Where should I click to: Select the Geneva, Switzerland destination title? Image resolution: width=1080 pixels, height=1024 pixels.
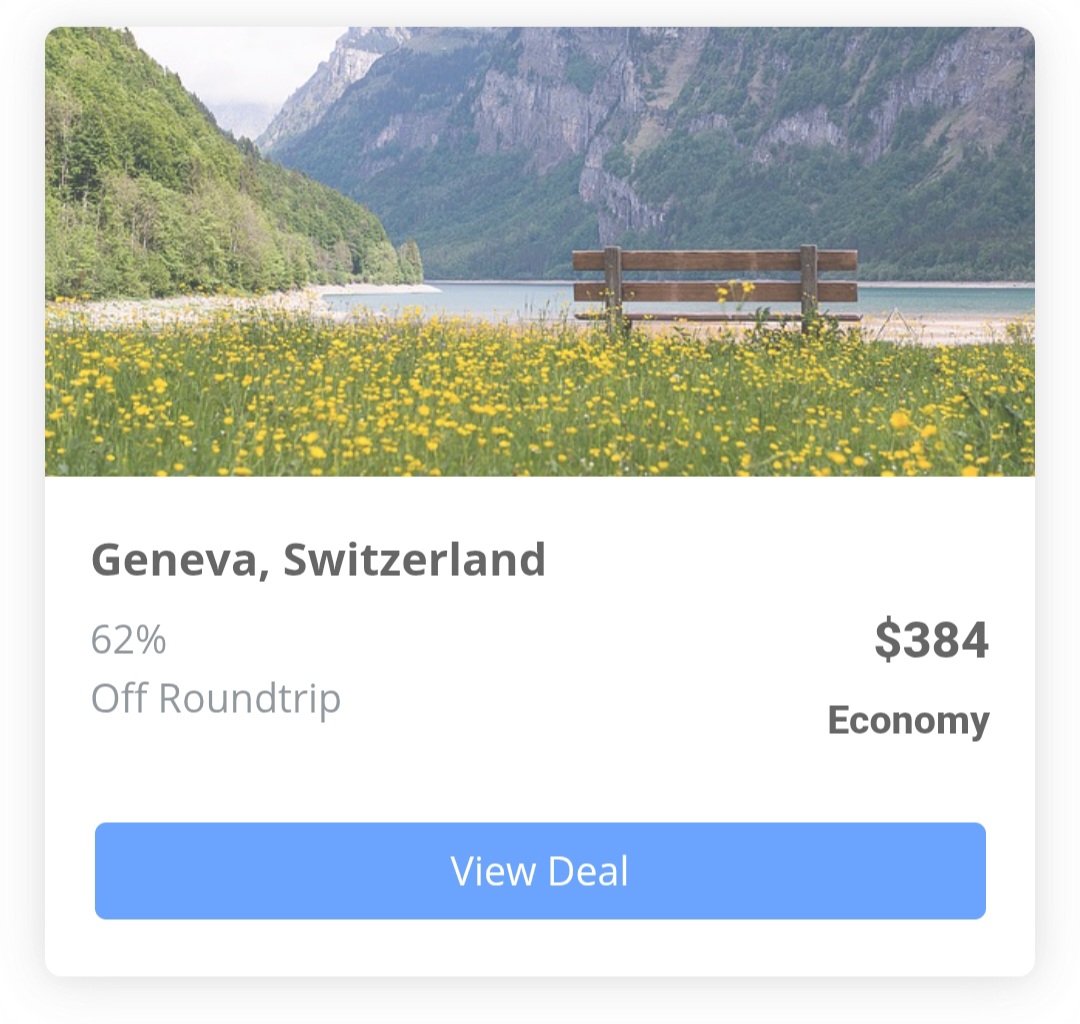pos(318,560)
